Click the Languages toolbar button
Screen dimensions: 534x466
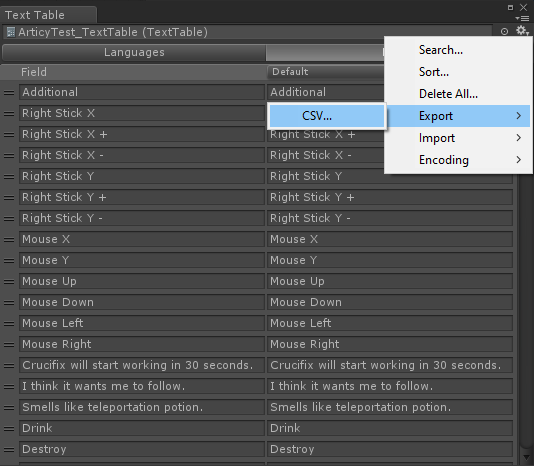(134, 52)
